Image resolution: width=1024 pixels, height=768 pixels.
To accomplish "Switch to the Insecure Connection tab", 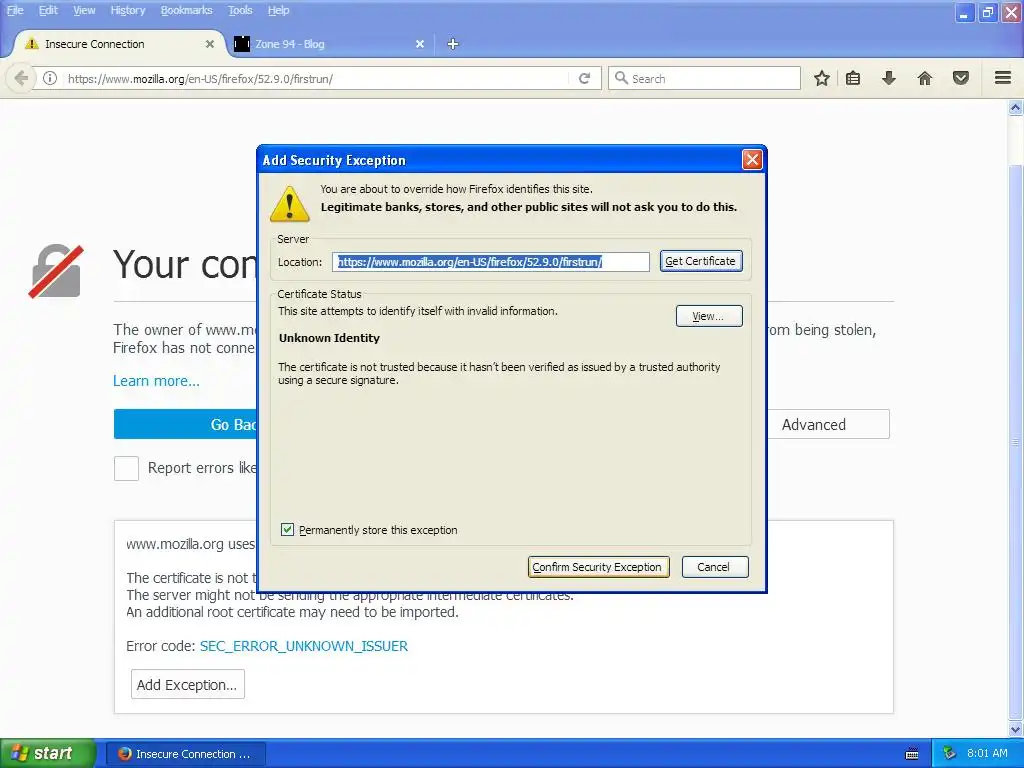I will 119,44.
